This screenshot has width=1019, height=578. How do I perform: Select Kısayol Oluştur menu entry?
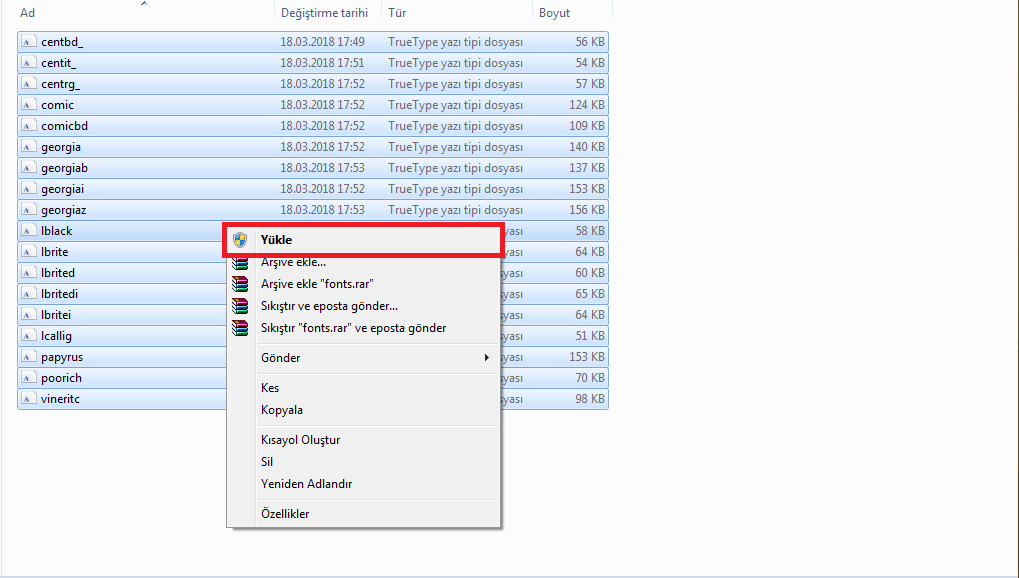click(x=363, y=440)
